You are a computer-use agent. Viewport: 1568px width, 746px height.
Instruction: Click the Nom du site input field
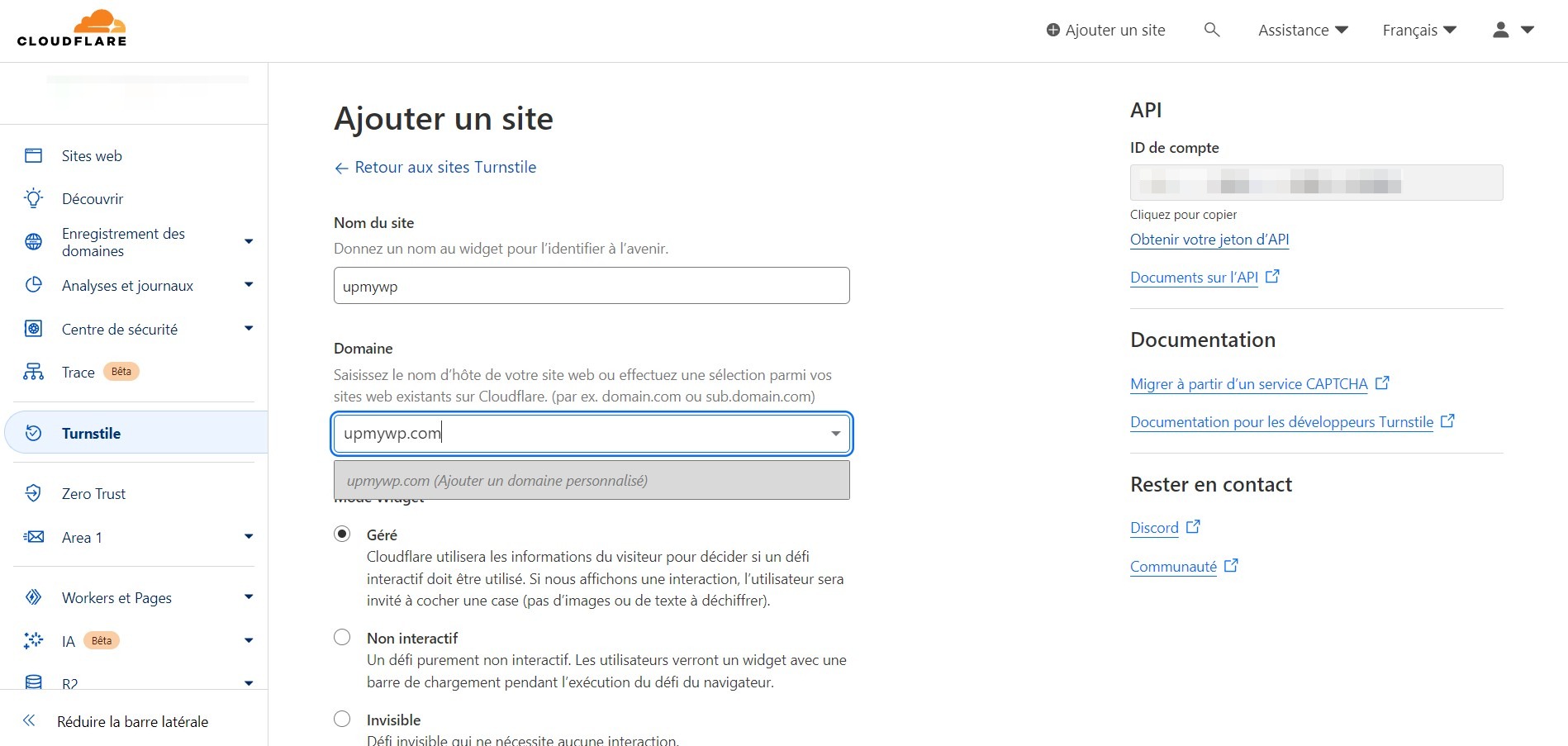pyautogui.click(x=592, y=285)
